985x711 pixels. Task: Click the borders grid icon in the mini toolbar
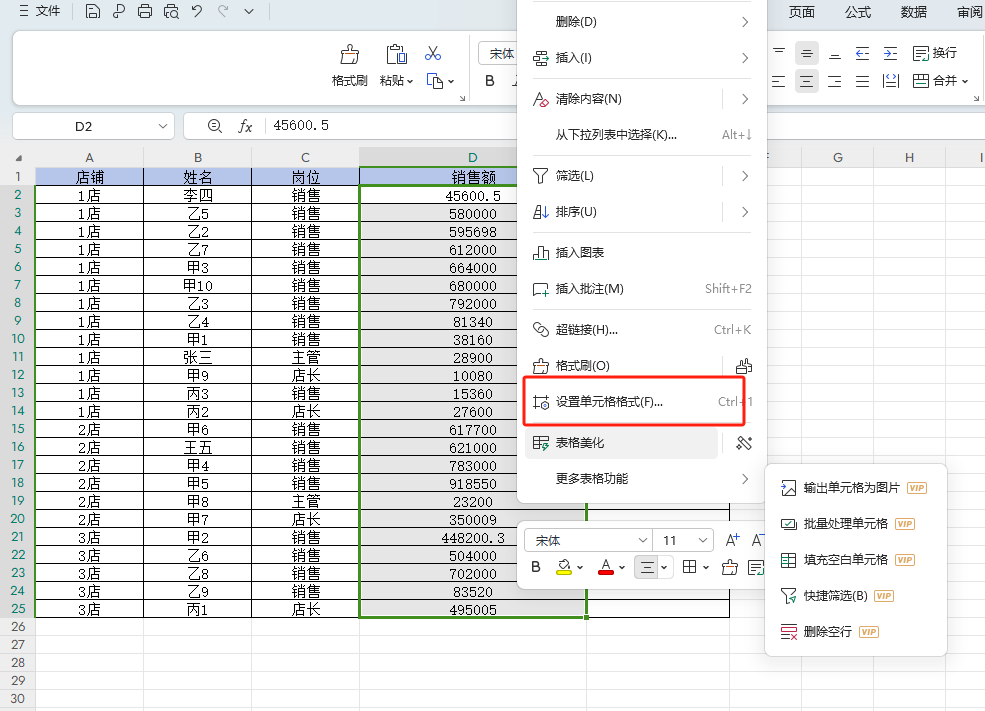click(x=689, y=567)
